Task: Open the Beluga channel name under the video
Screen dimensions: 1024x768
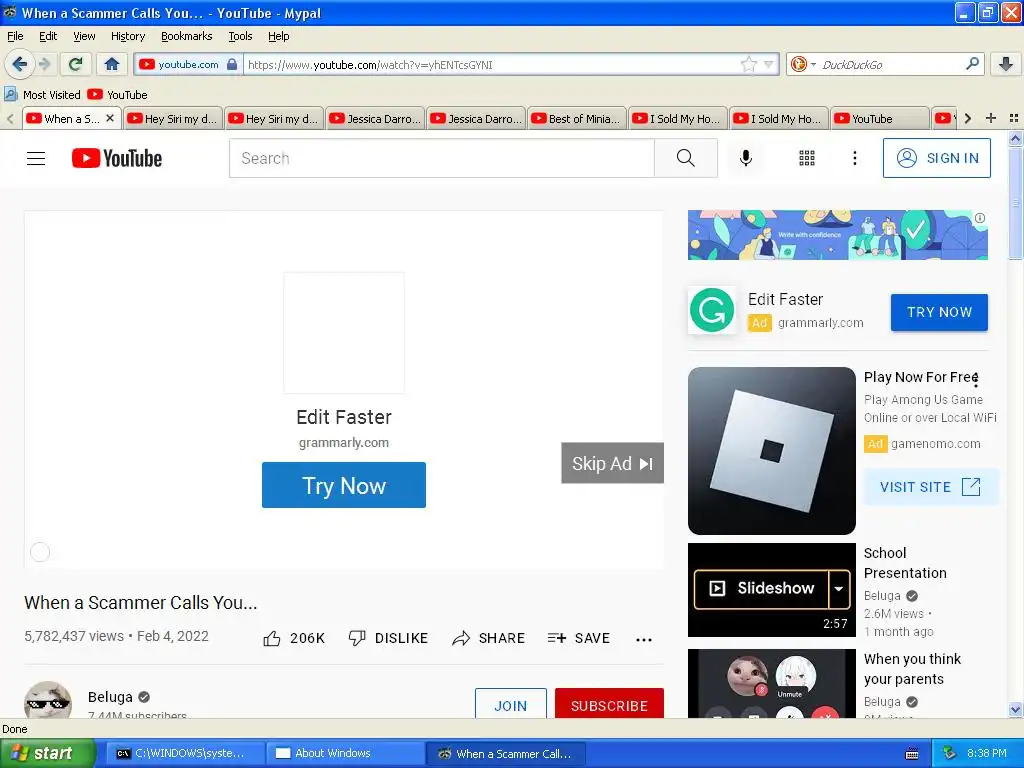Action: click(110, 697)
